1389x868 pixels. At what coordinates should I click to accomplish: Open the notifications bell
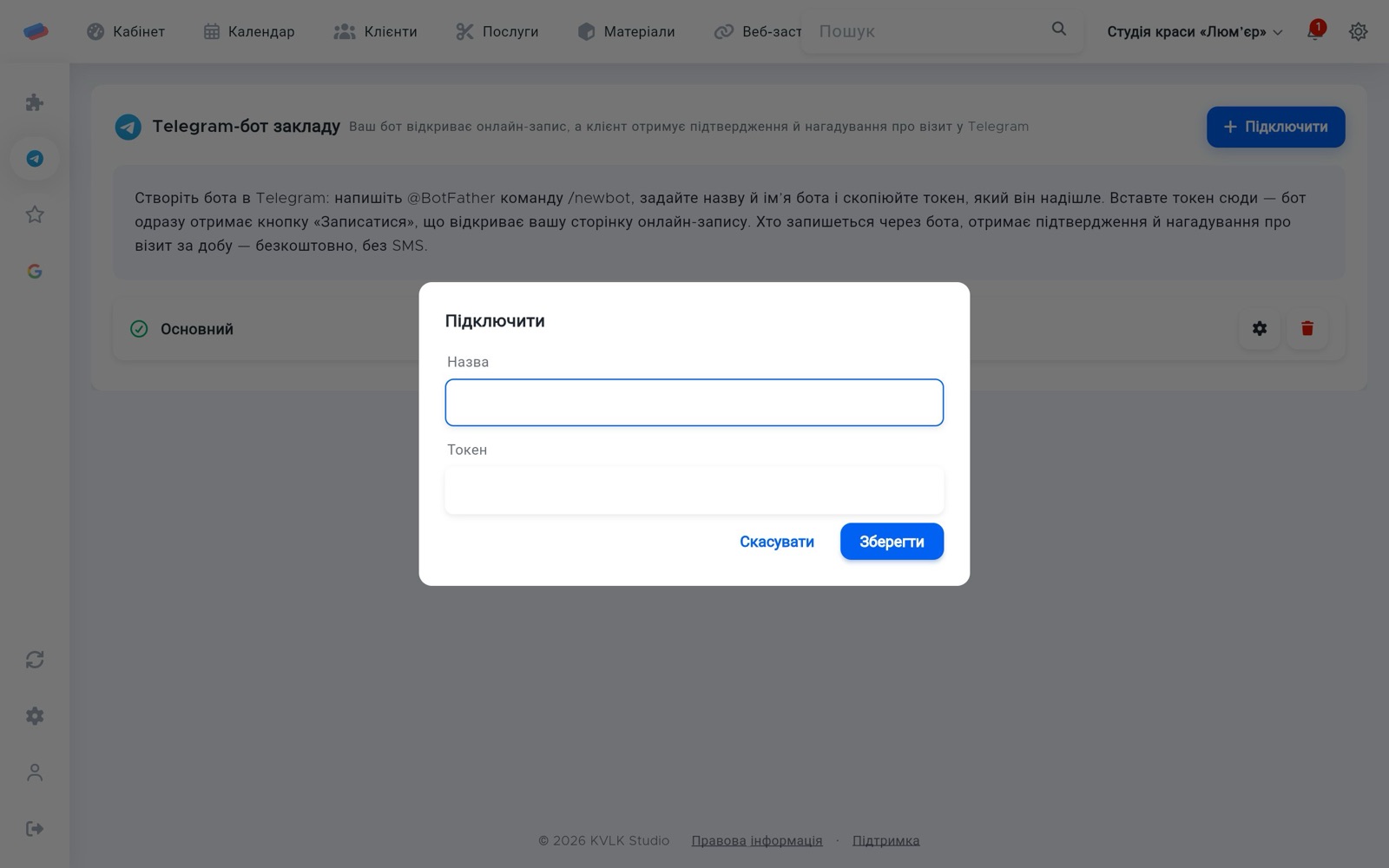coord(1315,31)
